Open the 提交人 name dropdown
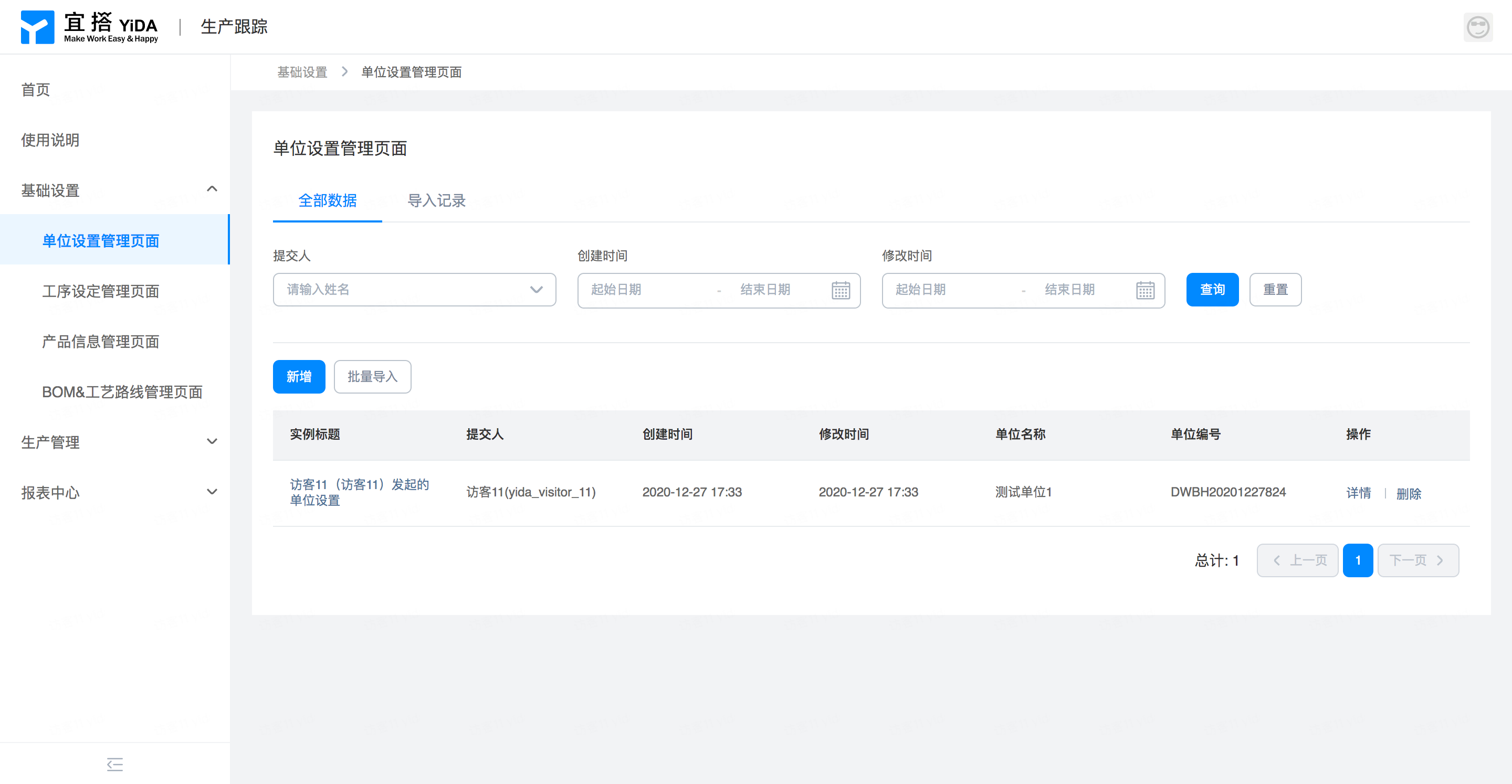Viewport: 1512px width, 784px height. [x=414, y=290]
